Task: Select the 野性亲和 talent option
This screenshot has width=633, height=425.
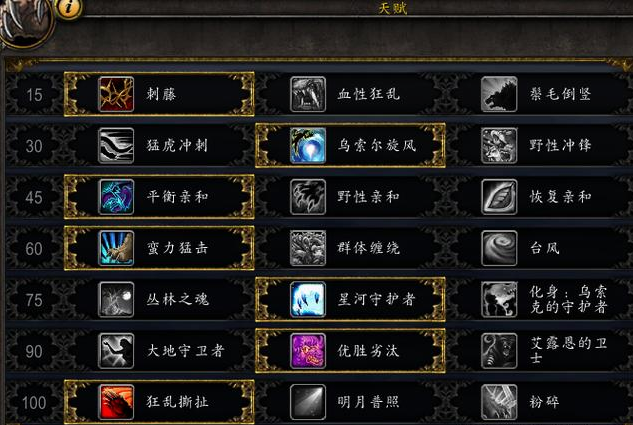Action: click(x=350, y=197)
